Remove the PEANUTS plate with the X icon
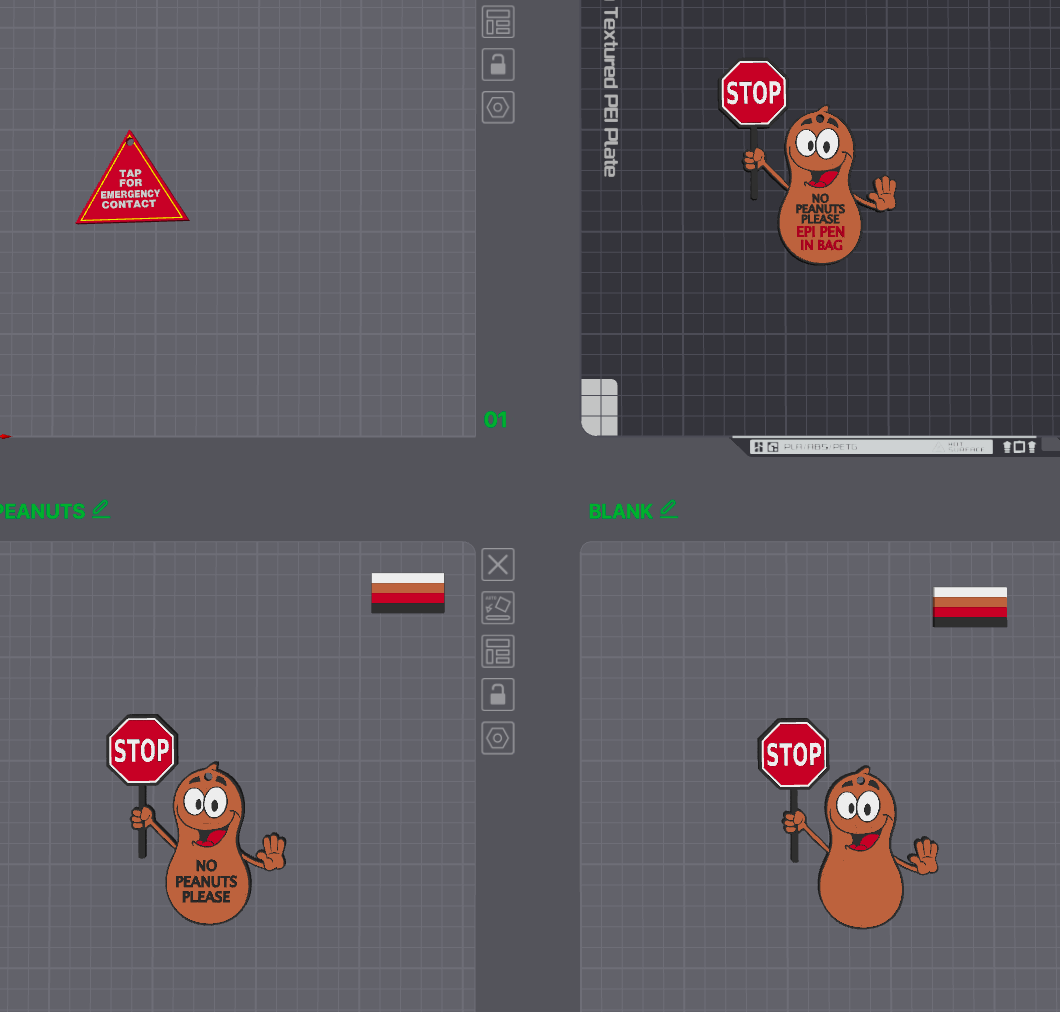 pyautogui.click(x=498, y=564)
